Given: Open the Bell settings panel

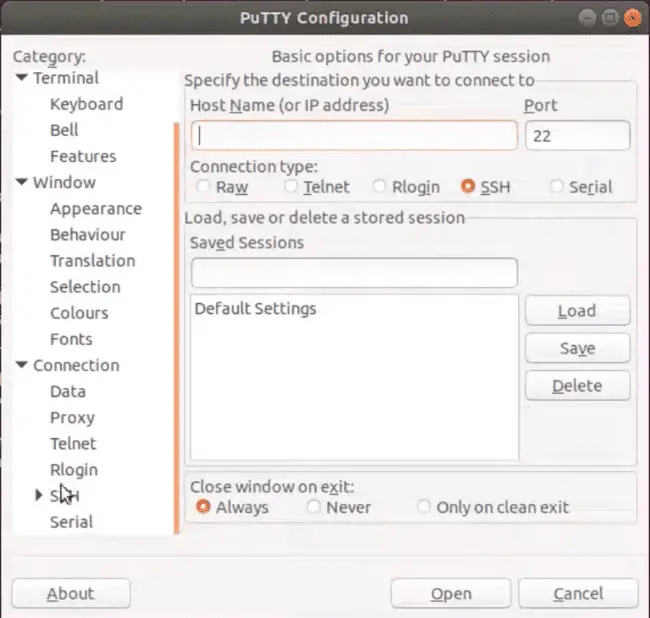Looking at the screenshot, I should point(64,130).
